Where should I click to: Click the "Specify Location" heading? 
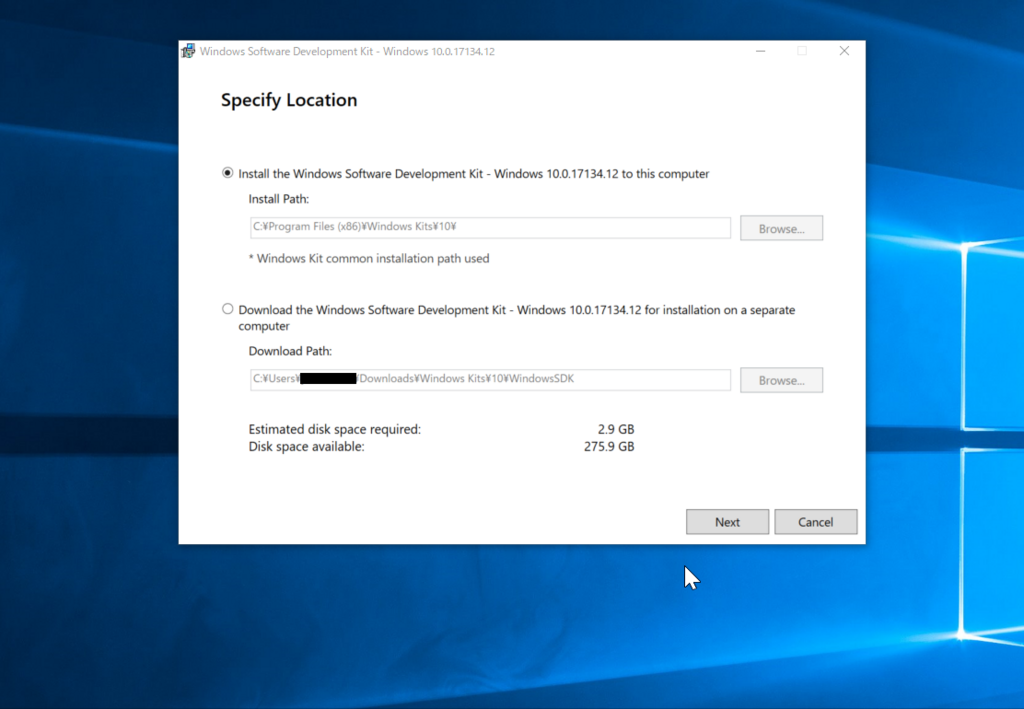click(289, 100)
